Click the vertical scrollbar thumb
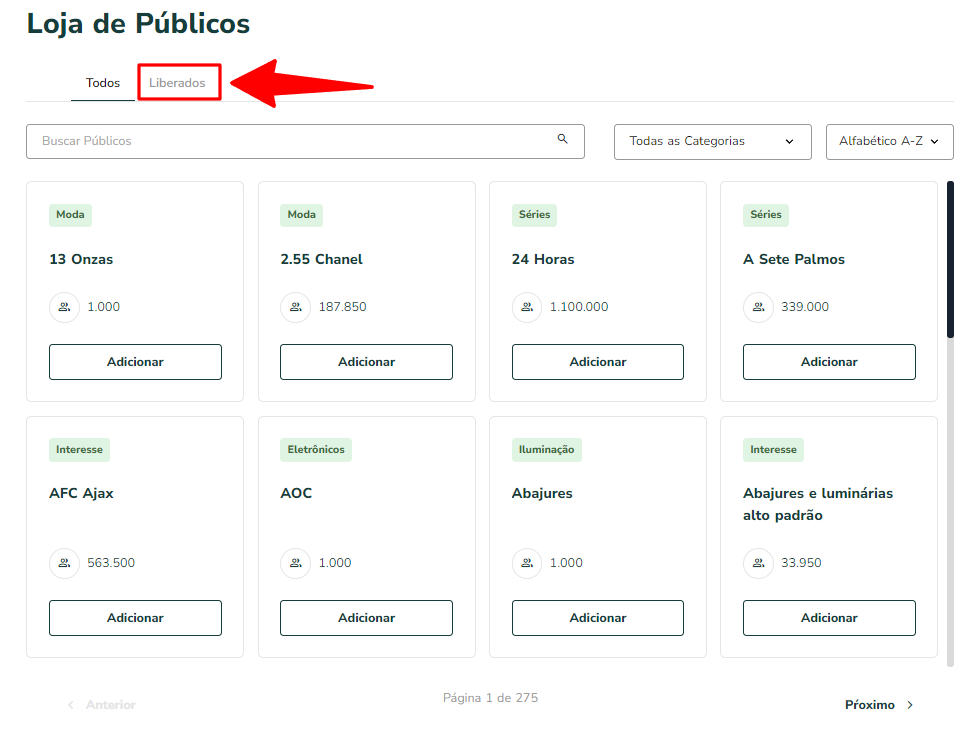 (950, 259)
